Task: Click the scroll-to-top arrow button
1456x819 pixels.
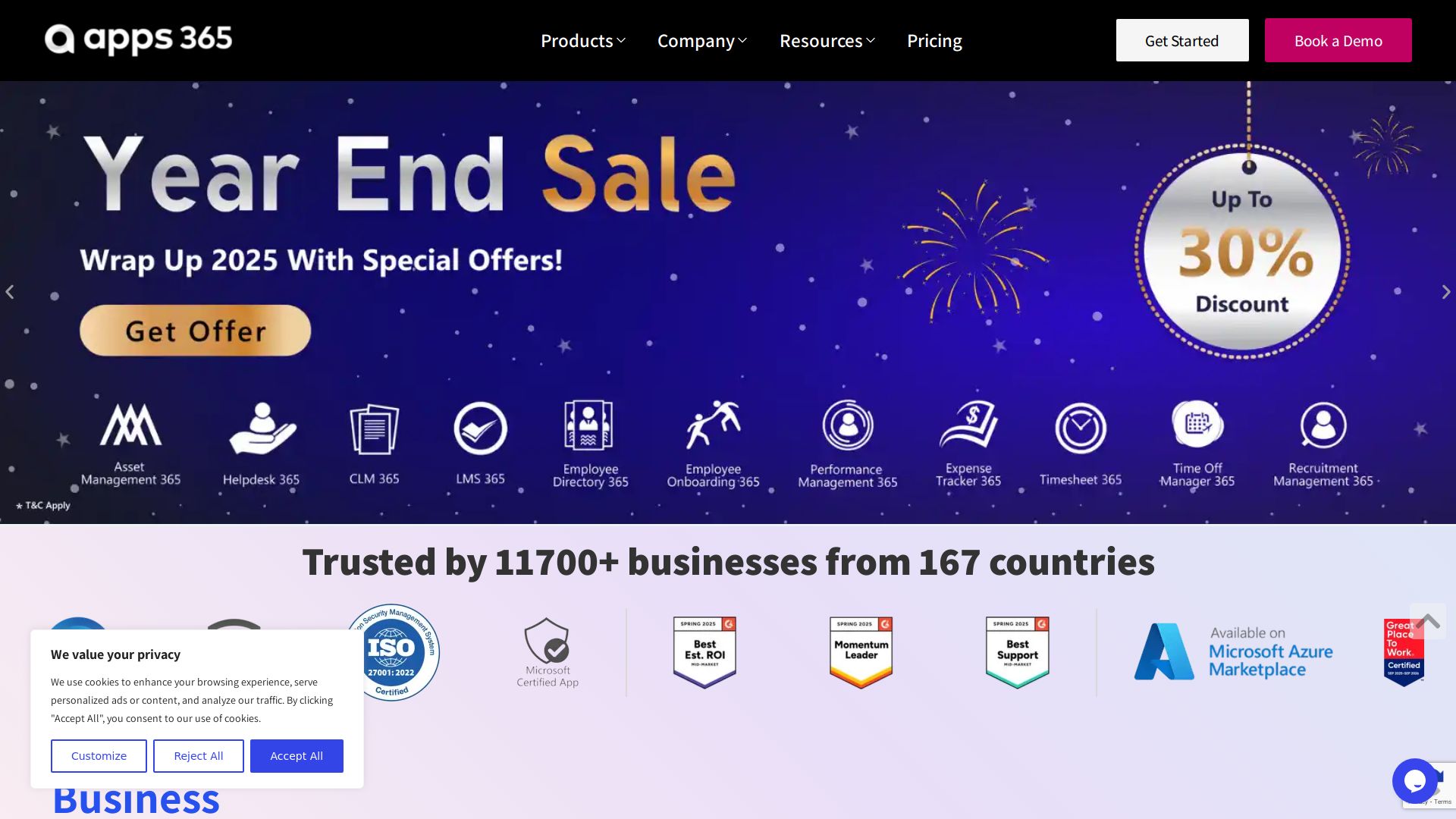Action: tap(1428, 621)
